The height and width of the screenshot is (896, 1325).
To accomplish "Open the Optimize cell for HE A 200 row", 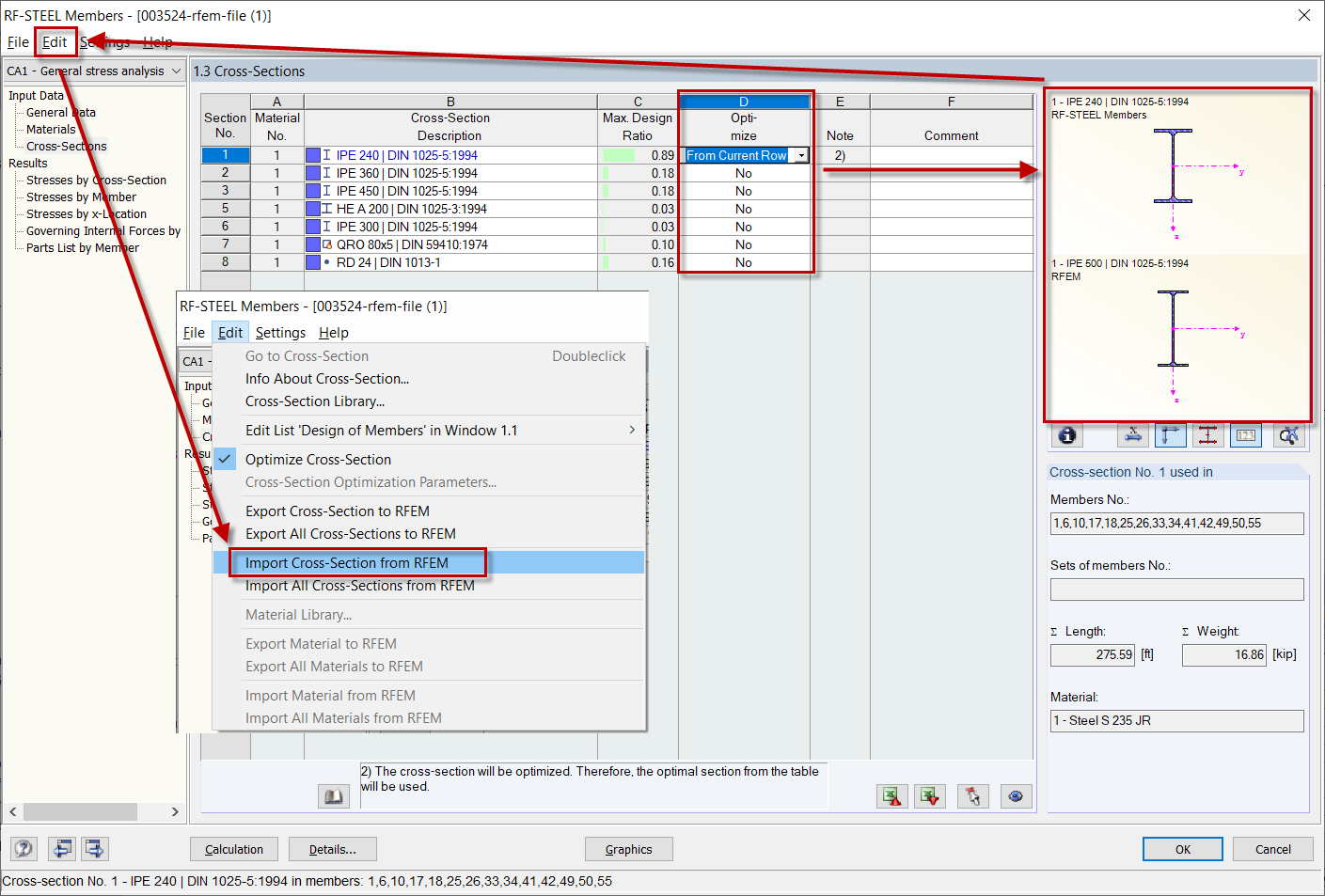I will coord(744,209).
